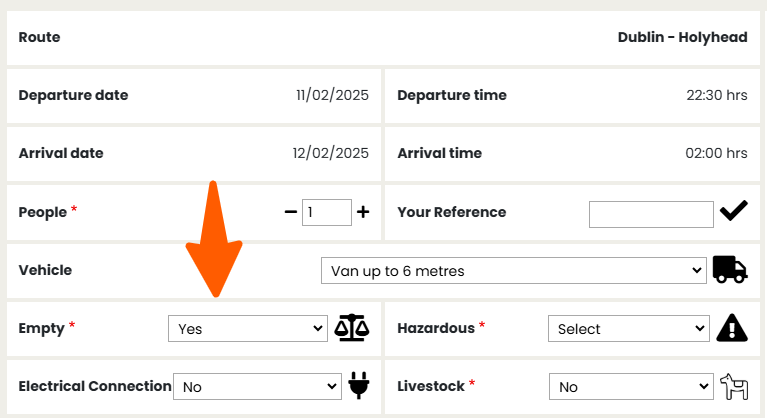Click the arrival date 12/02/2025
The image size is (767, 418).
click(331, 153)
